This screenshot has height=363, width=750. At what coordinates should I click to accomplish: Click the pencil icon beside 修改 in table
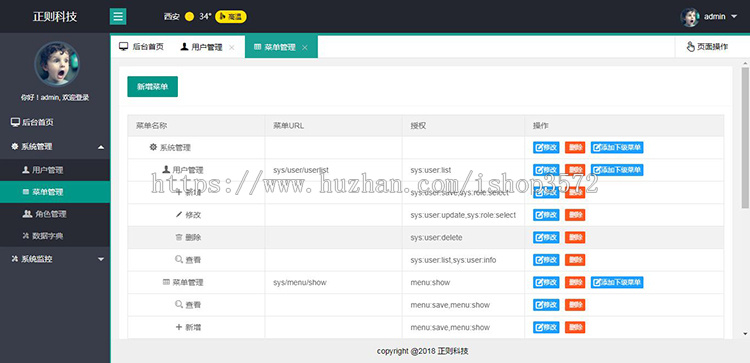179,215
